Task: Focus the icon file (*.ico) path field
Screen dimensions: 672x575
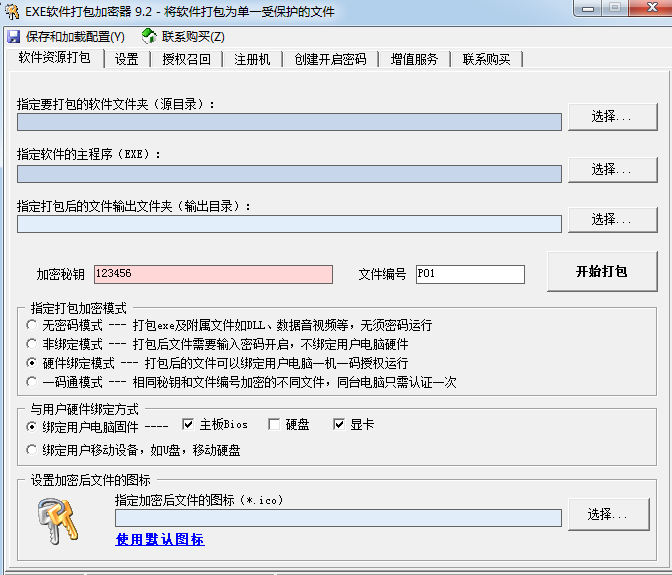Action: click(x=338, y=518)
